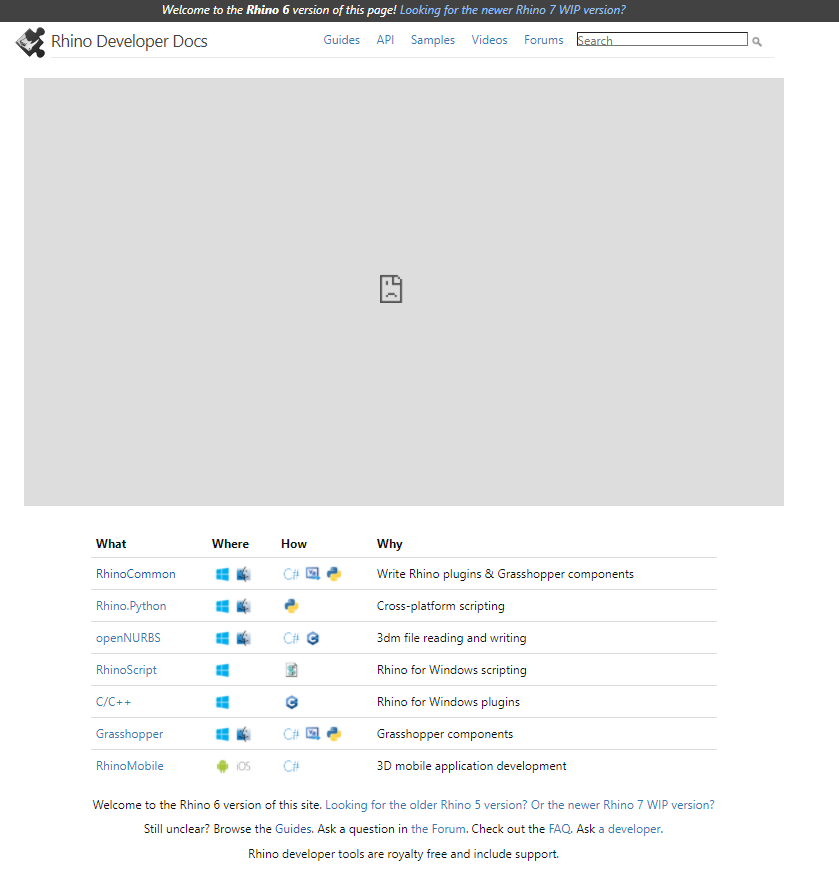
Task: Open the API menu item
Action: pyautogui.click(x=385, y=40)
